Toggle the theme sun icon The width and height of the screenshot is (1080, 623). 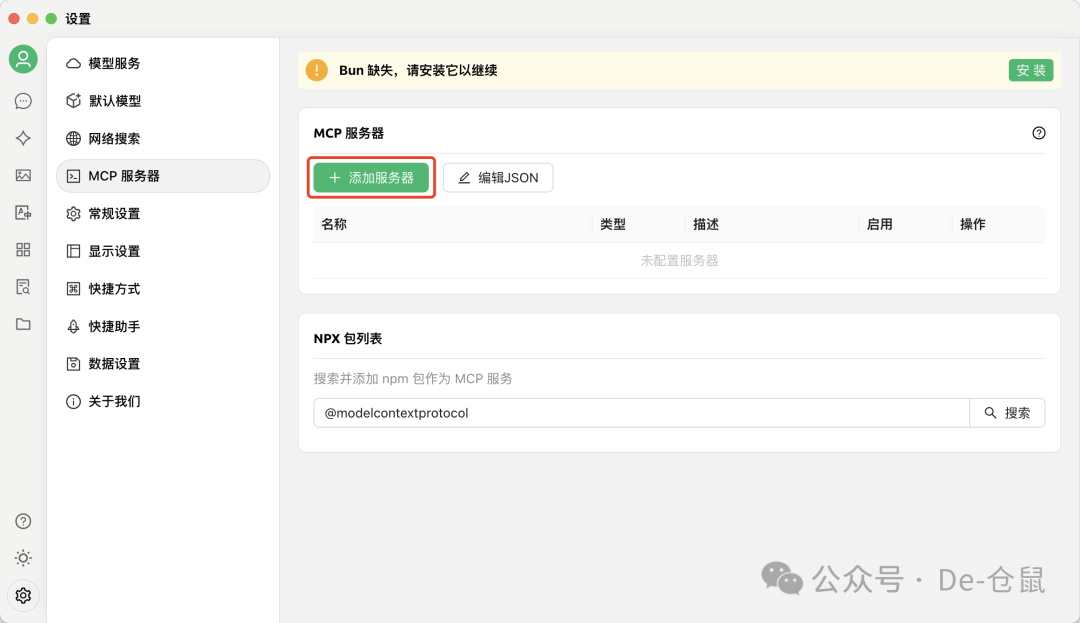pos(23,558)
